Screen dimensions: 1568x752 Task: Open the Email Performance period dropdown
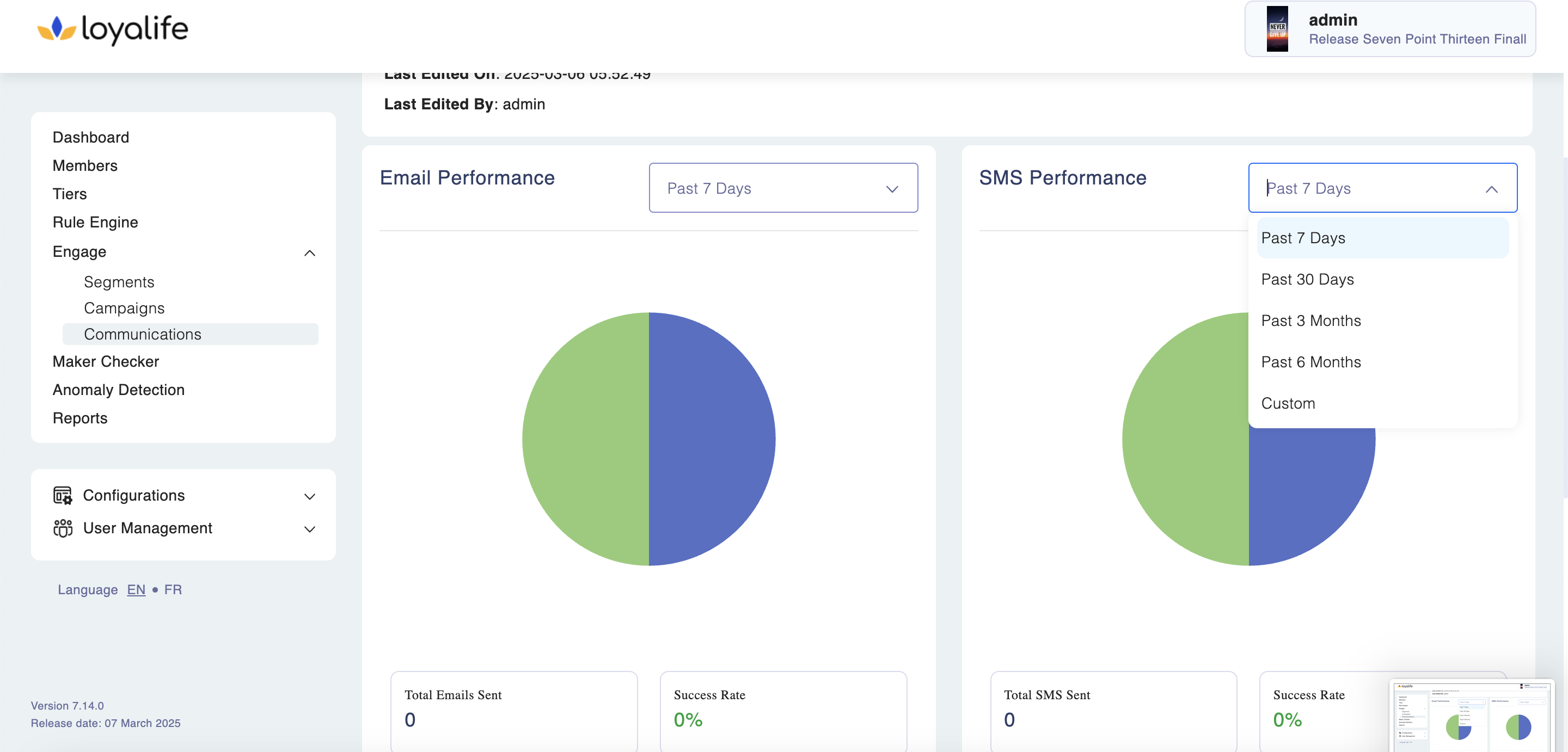pos(783,188)
